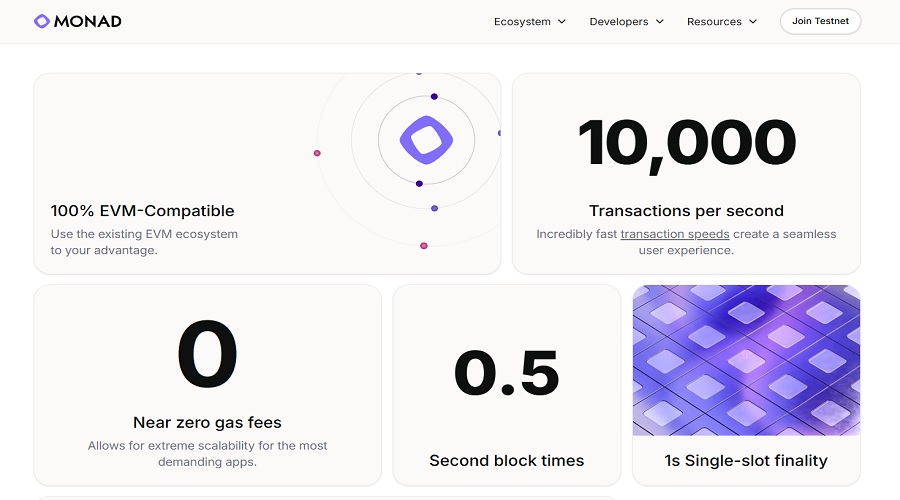
Task: Expand the Resources dropdown chevron
Action: [x=753, y=22]
